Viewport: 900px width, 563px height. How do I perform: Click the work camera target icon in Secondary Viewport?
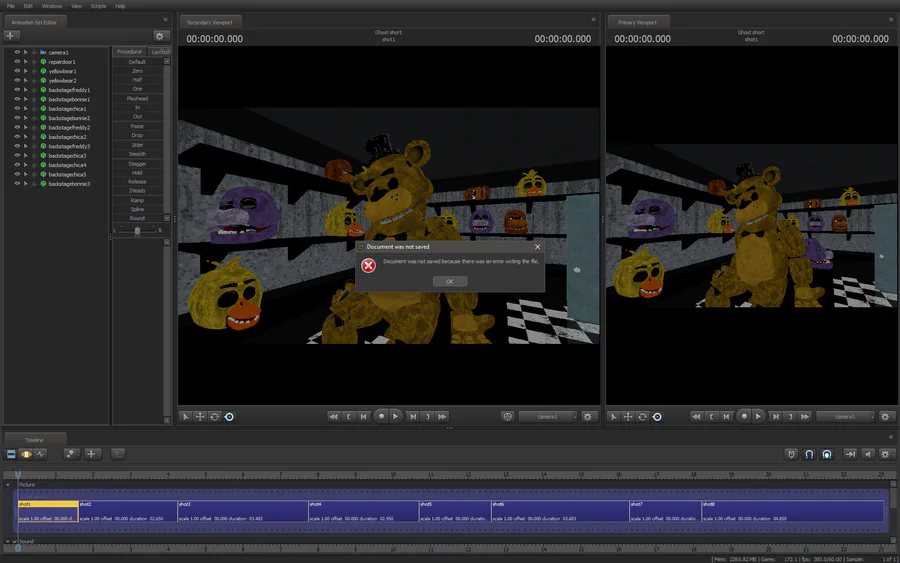[x=507, y=417]
